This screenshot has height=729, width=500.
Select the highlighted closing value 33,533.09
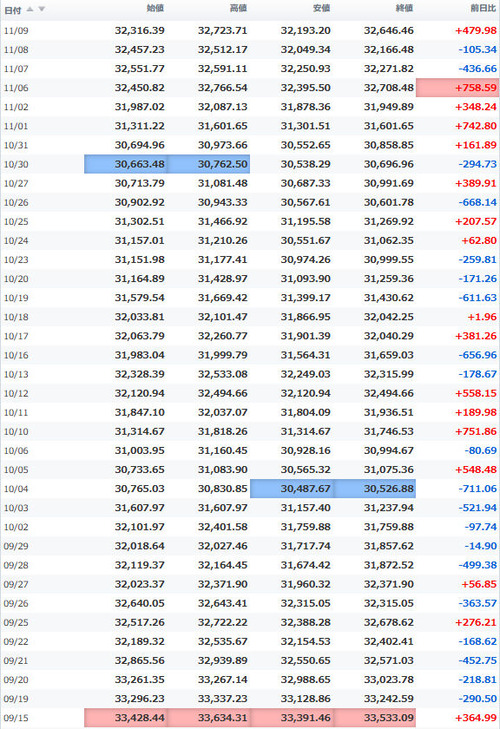[x=374, y=718]
